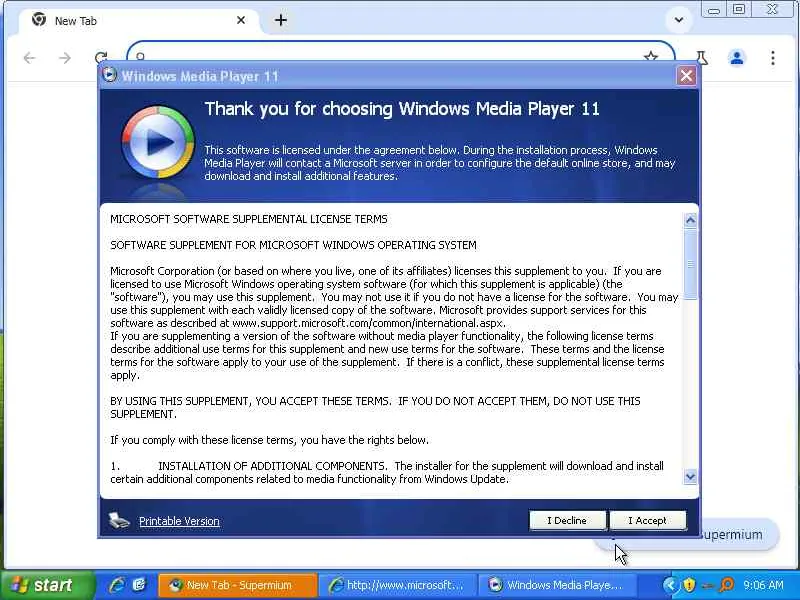Screen dimensions: 800x600
Task: Click the Windows Media Player logo
Action: (x=158, y=142)
